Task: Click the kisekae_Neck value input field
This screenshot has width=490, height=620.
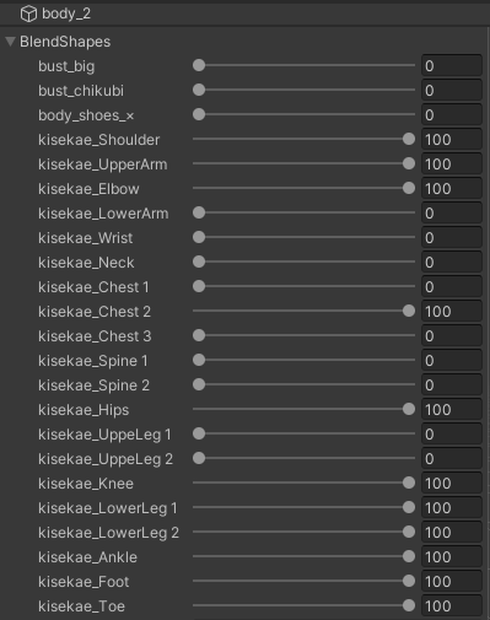Action: click(x=452, y=262)
